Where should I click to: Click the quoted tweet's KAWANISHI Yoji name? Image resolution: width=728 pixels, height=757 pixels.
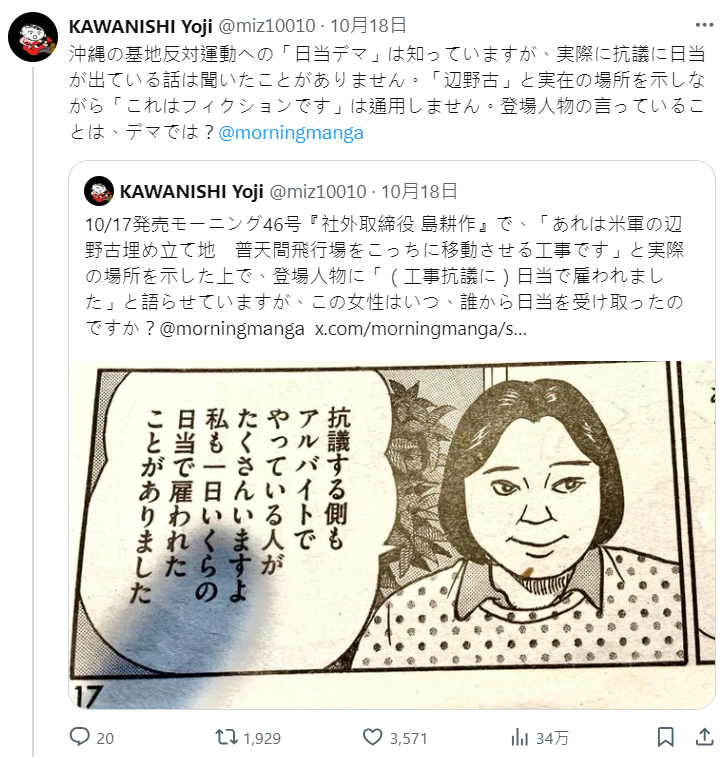click(191, 192)
